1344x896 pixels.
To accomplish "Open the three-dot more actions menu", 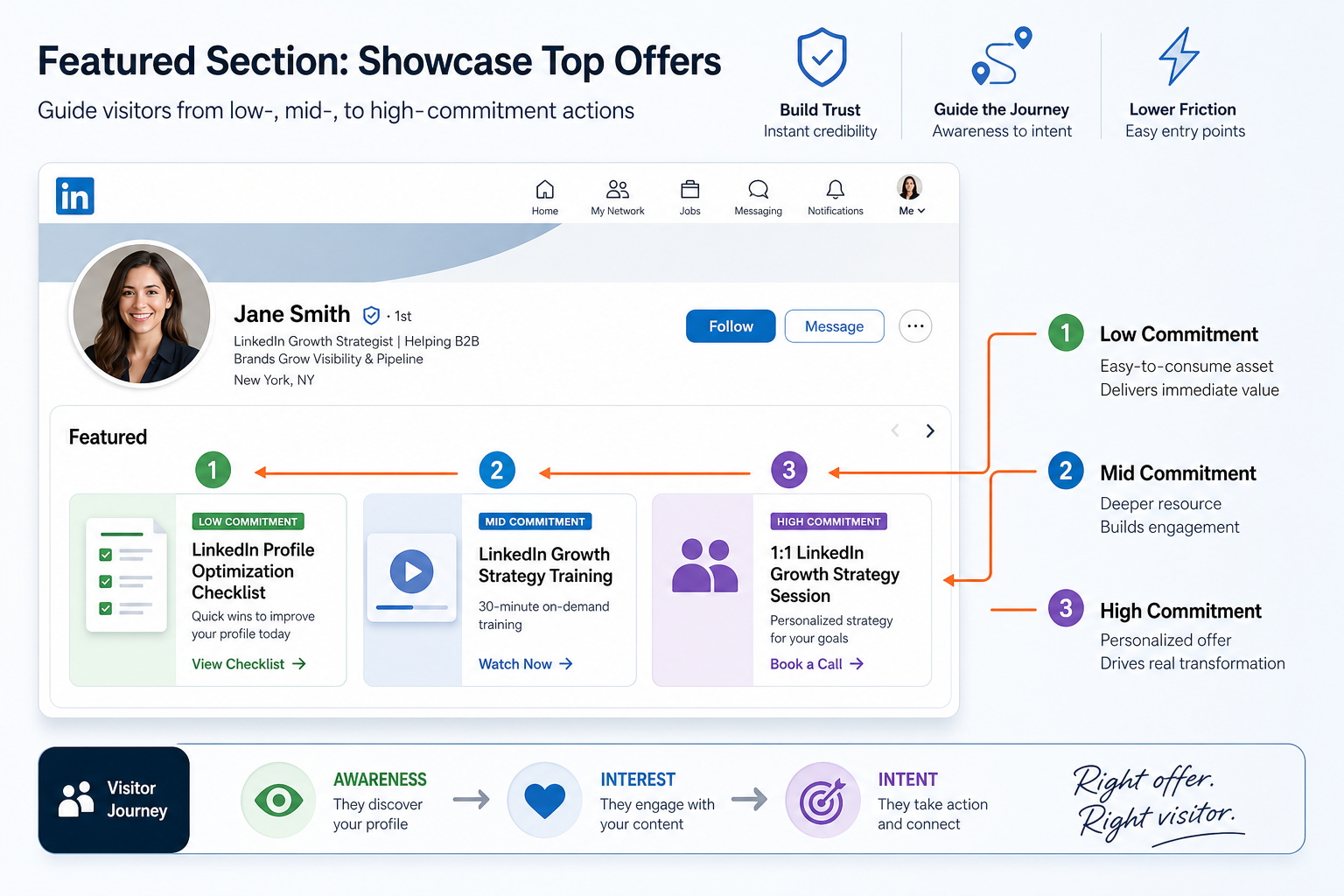I will coord(915,326).
